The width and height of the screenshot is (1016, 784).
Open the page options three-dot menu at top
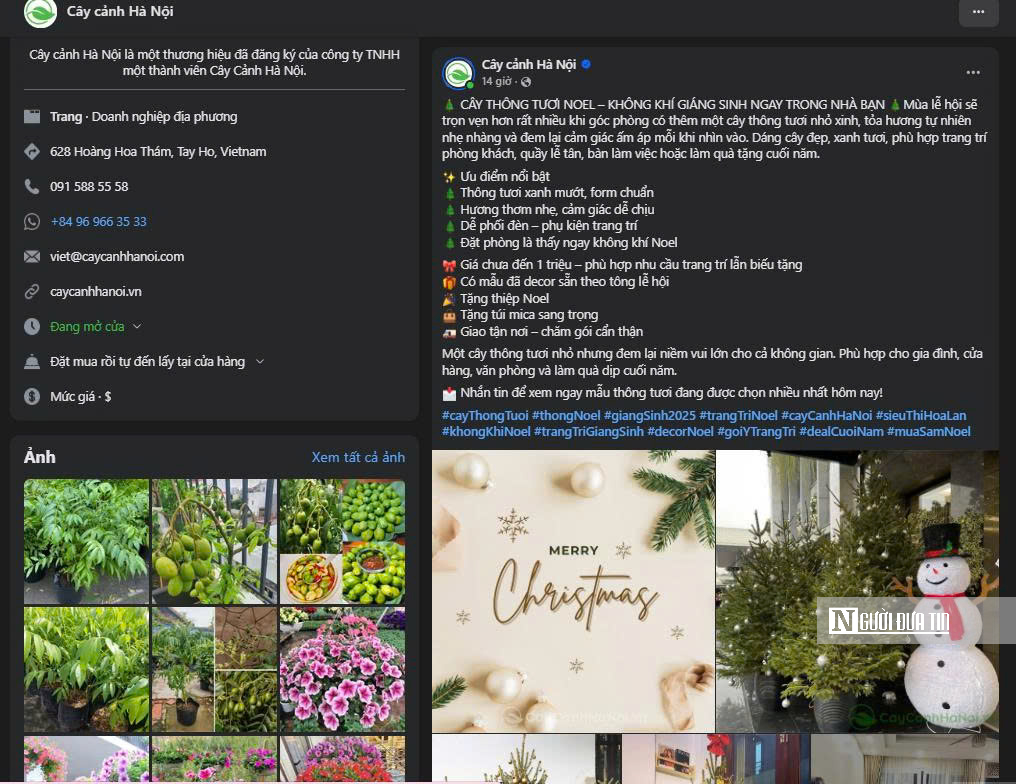point(978,12)
